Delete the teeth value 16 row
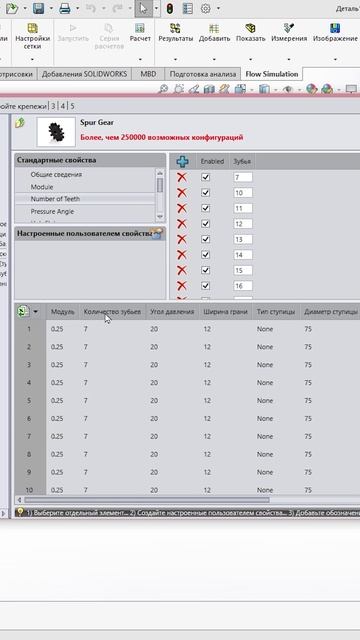The height and width of the screenshot is (640, 360). click(x=182, y=286)
